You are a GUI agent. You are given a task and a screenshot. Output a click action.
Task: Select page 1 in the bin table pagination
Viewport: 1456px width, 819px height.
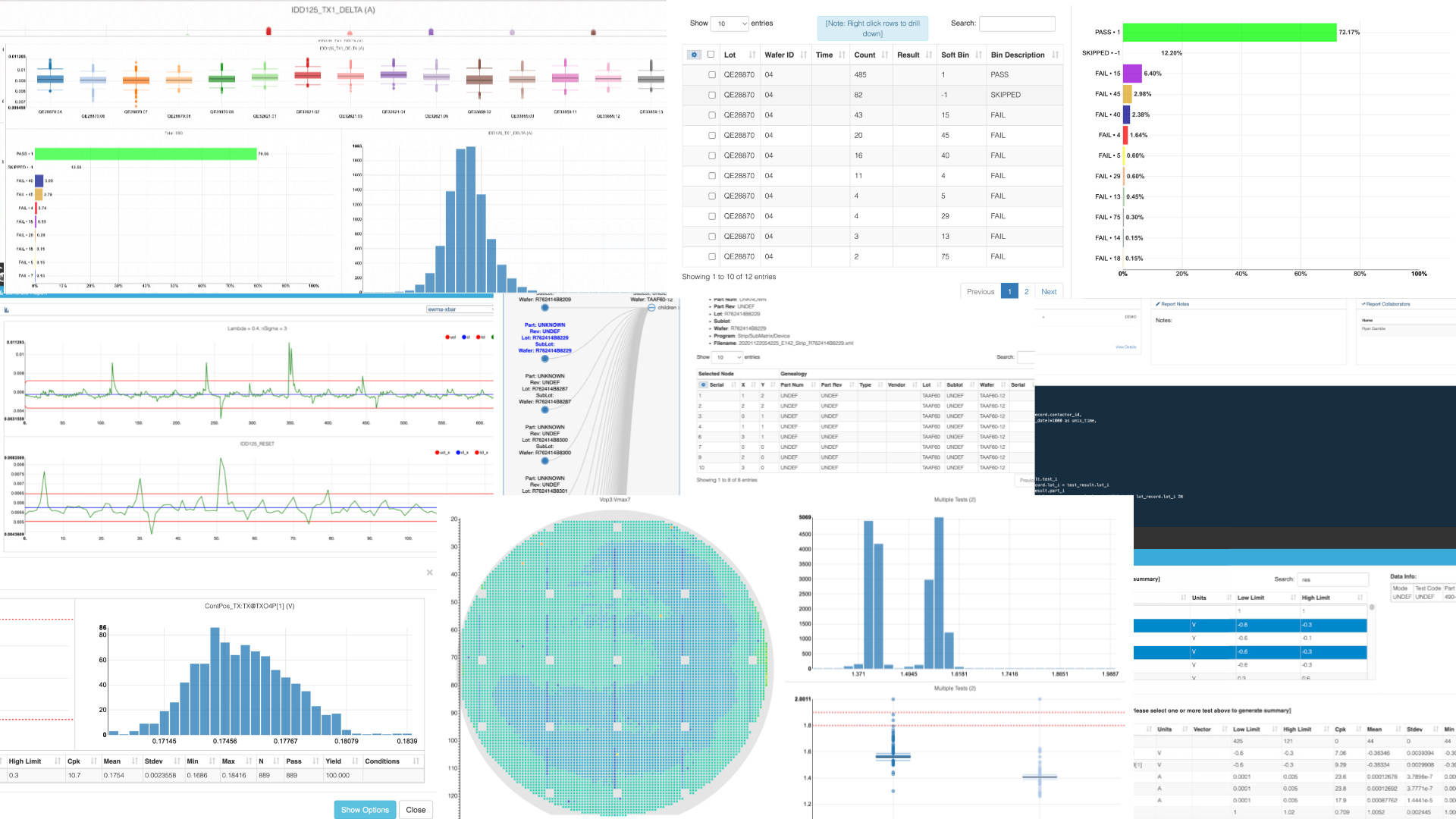coord(1009,291)
